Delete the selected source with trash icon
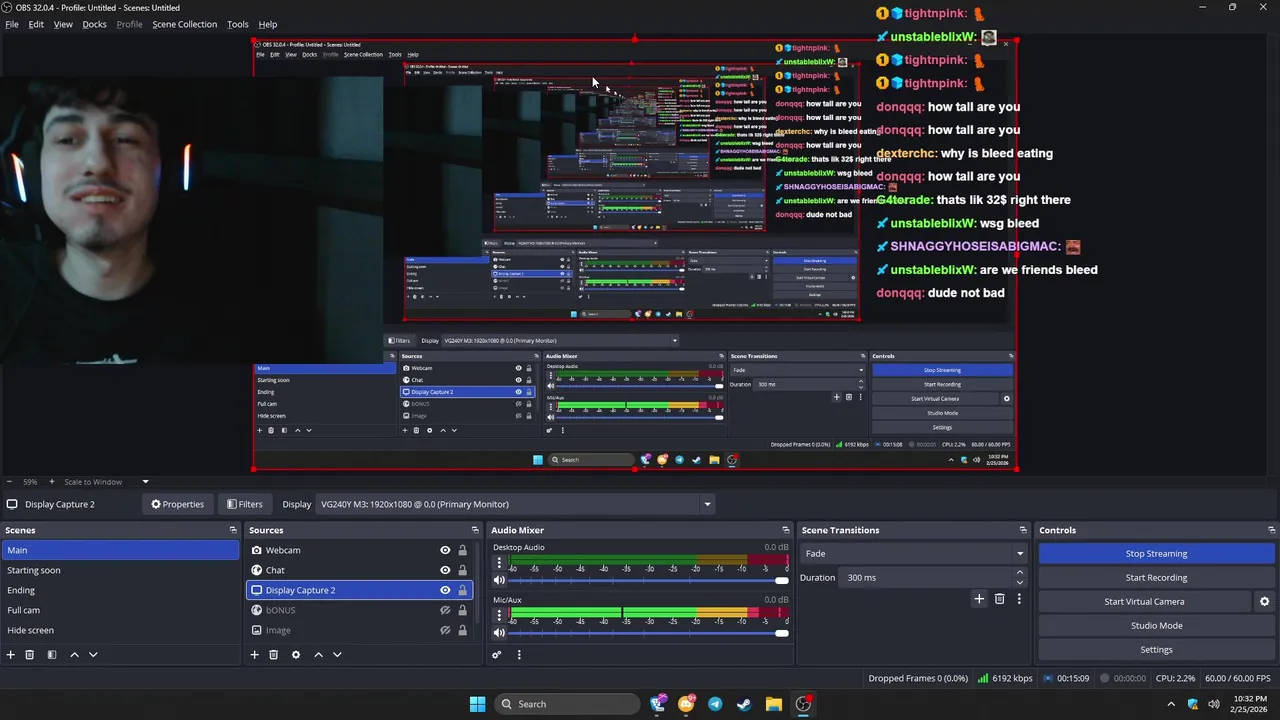 coord(273,654)
